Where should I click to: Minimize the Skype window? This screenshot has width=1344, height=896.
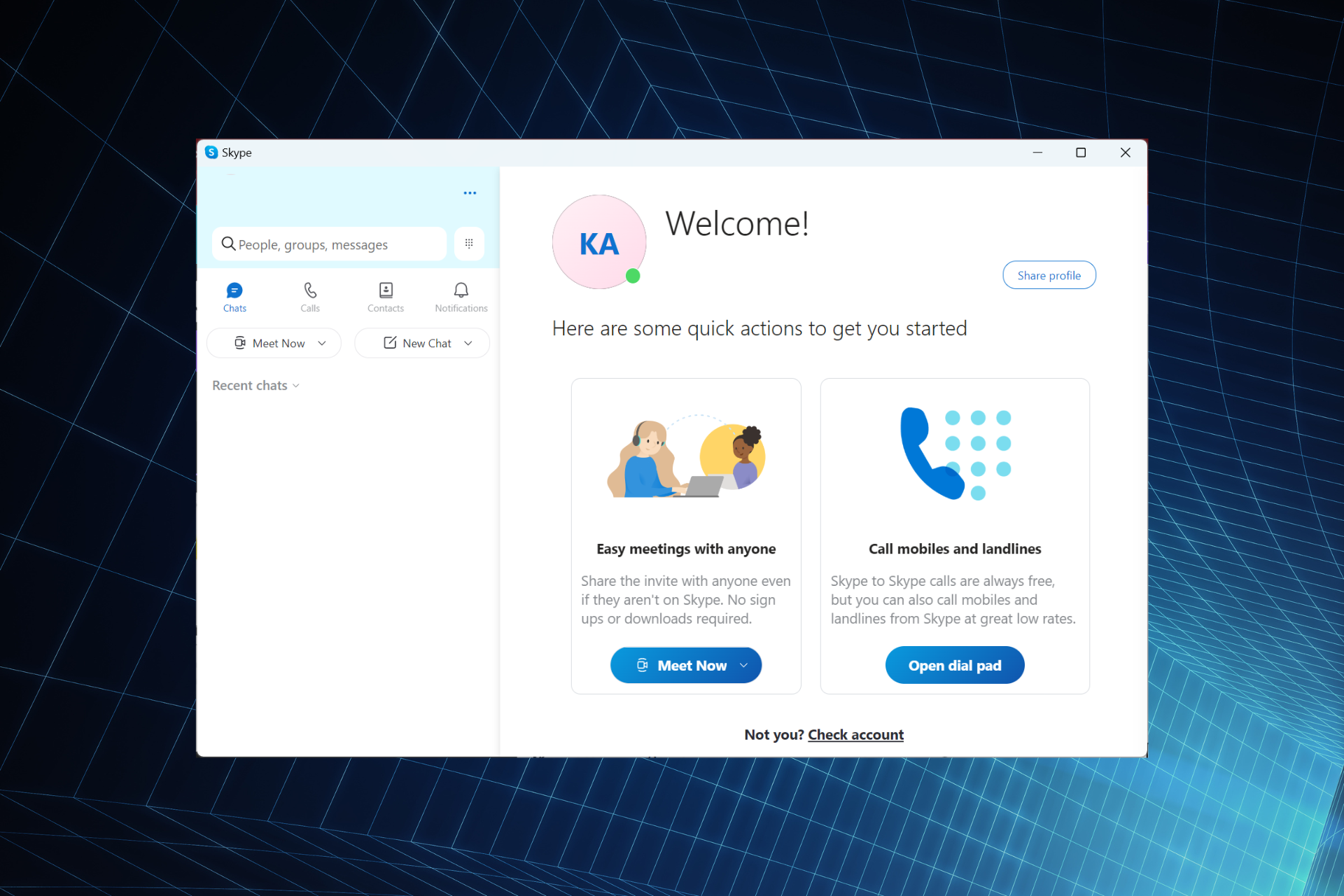click(1037, 153)
